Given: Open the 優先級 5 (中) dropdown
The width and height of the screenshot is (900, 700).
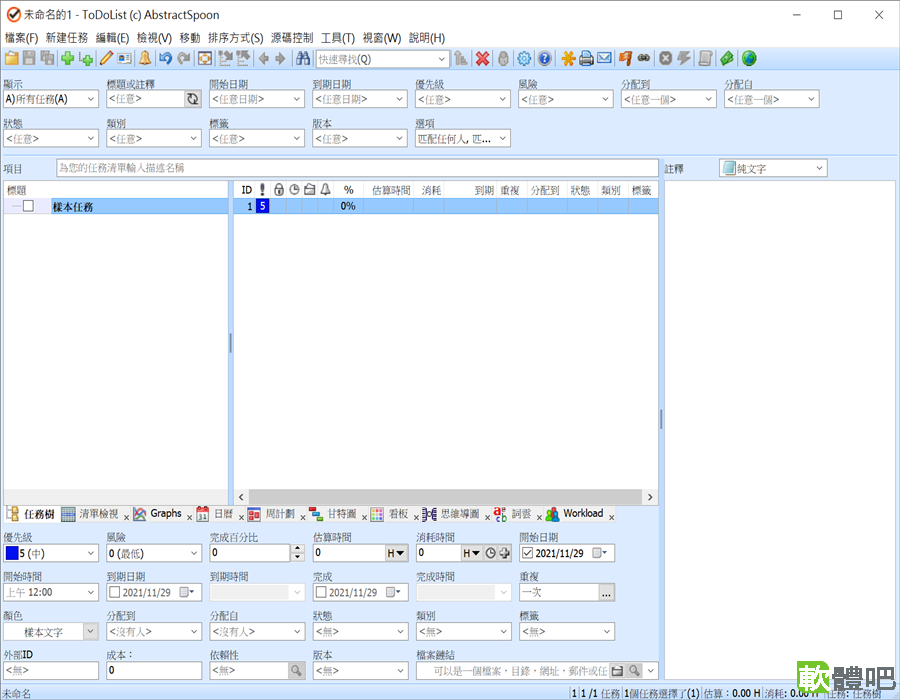Looking at the screenshot, I should [51, 553].
